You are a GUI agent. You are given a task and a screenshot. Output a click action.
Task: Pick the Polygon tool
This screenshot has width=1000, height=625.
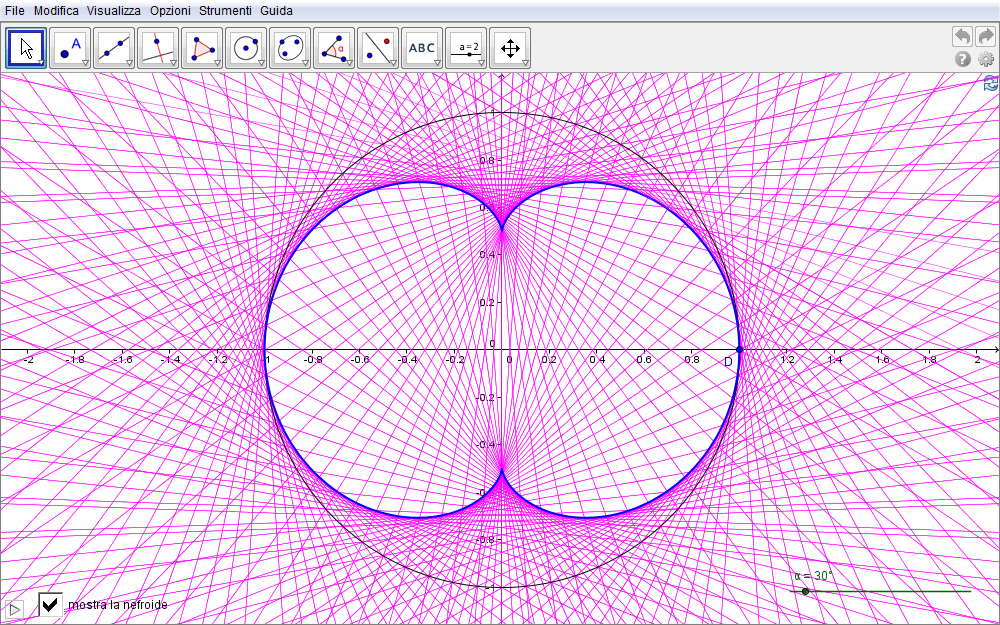pyautogui.click(x=202, y=47)
